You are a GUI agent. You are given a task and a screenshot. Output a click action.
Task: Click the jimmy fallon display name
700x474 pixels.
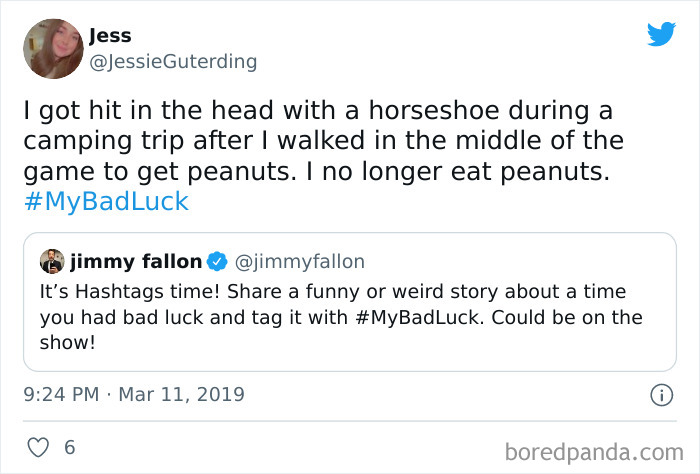(x=134, y=262)
